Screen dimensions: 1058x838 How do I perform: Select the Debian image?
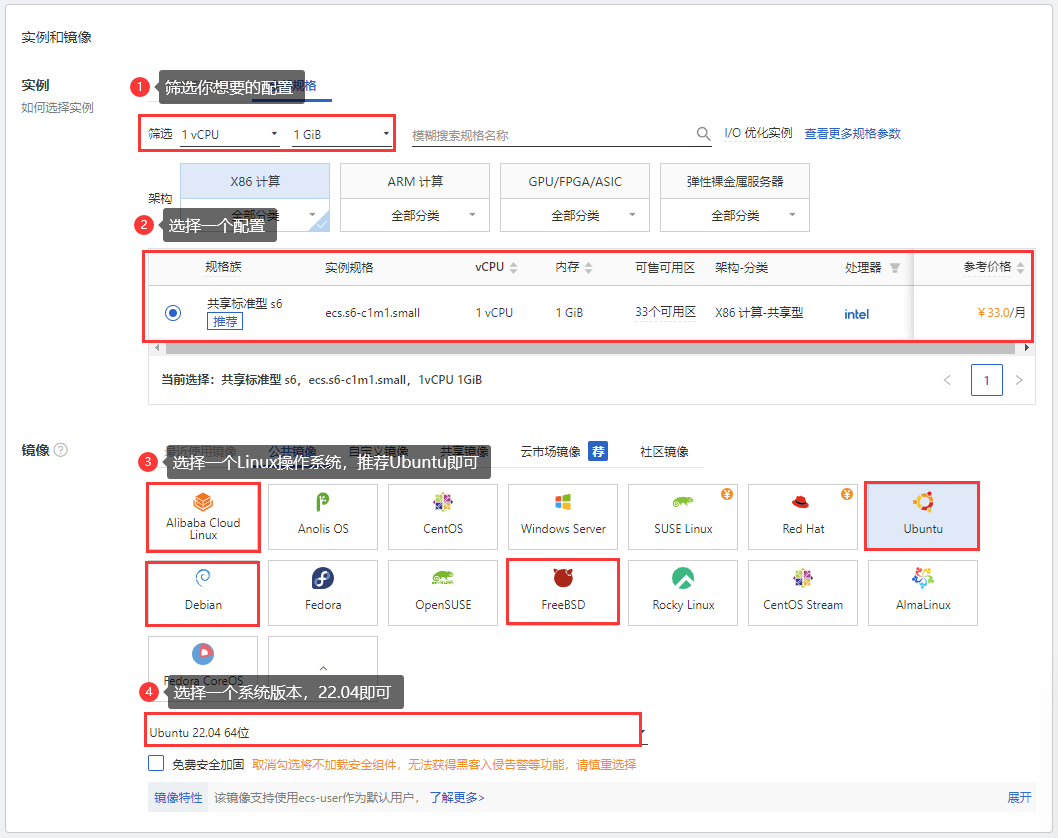tap(202, 593)
